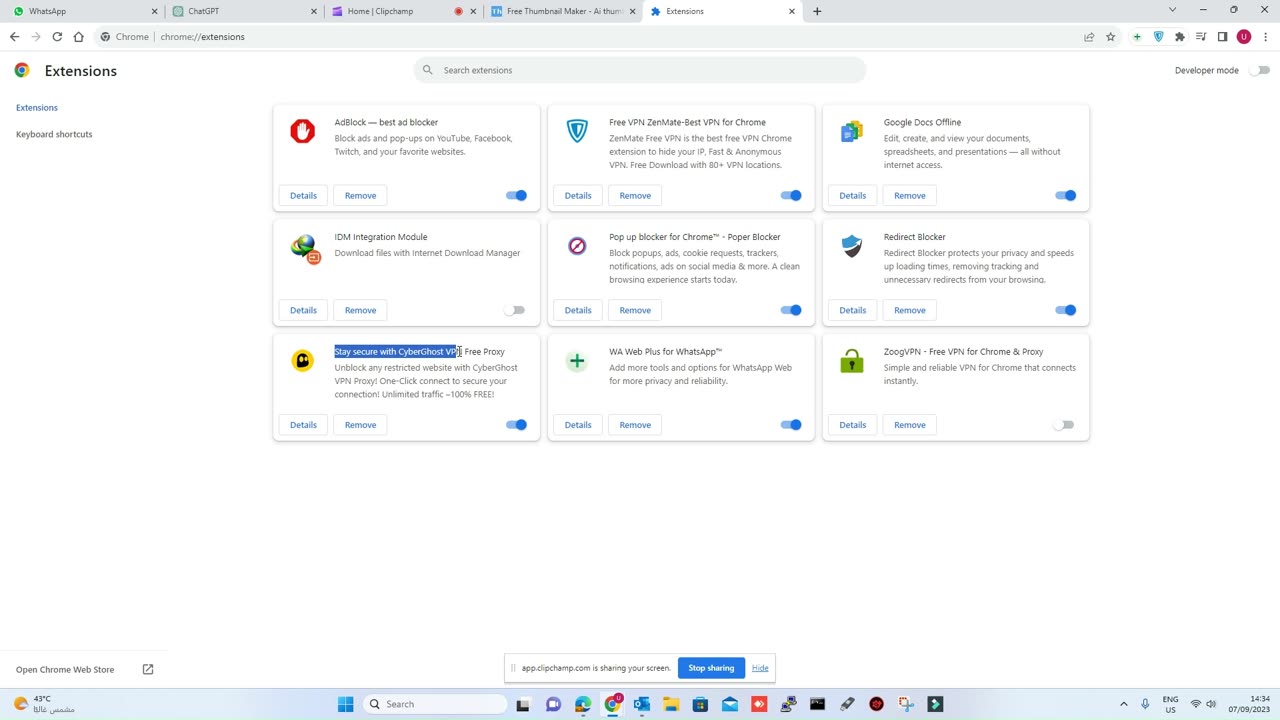Remove the ZoogVPN extension
This screenshot has height=720, width=1280.
[910, 425]
